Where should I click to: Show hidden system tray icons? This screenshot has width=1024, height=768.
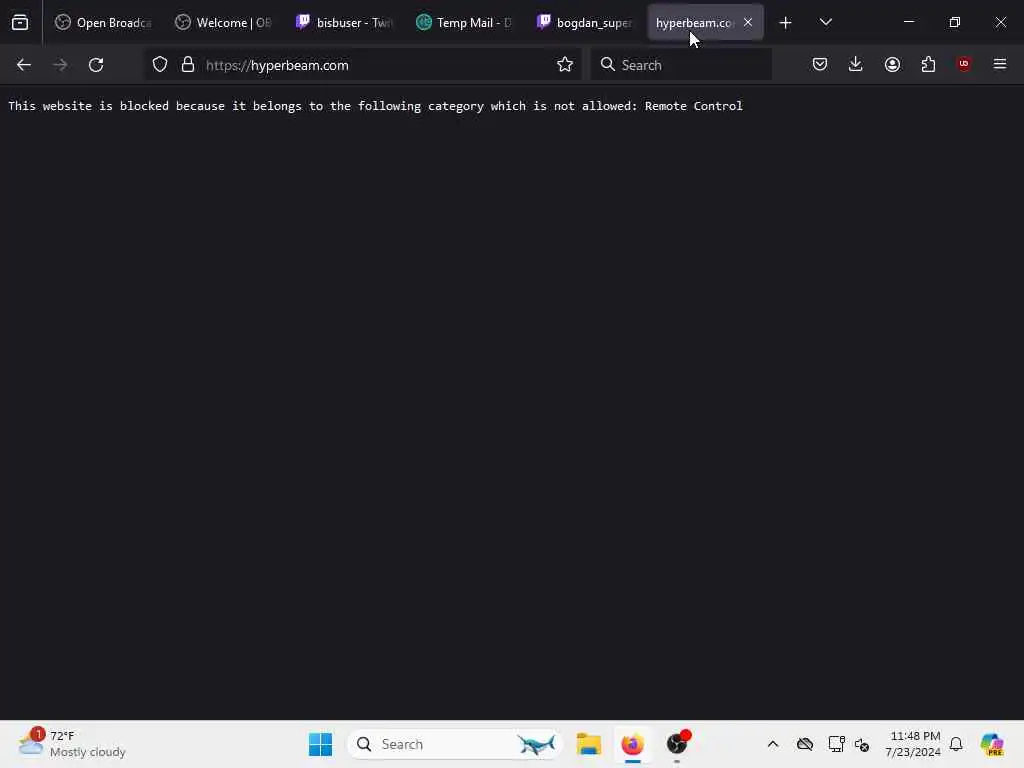pos(773,744)
